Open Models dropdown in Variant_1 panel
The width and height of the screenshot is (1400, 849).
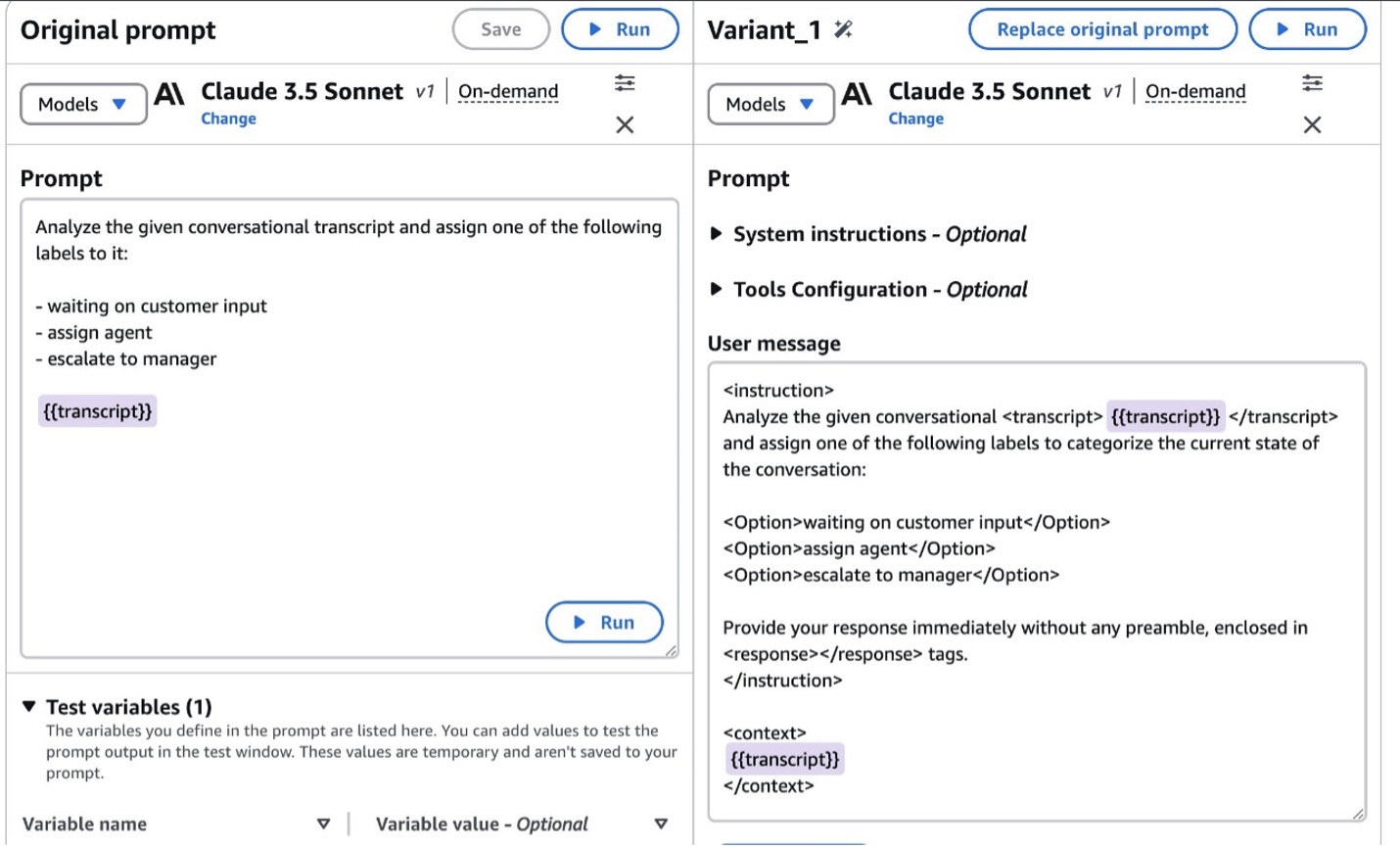[x=770, y=104]
